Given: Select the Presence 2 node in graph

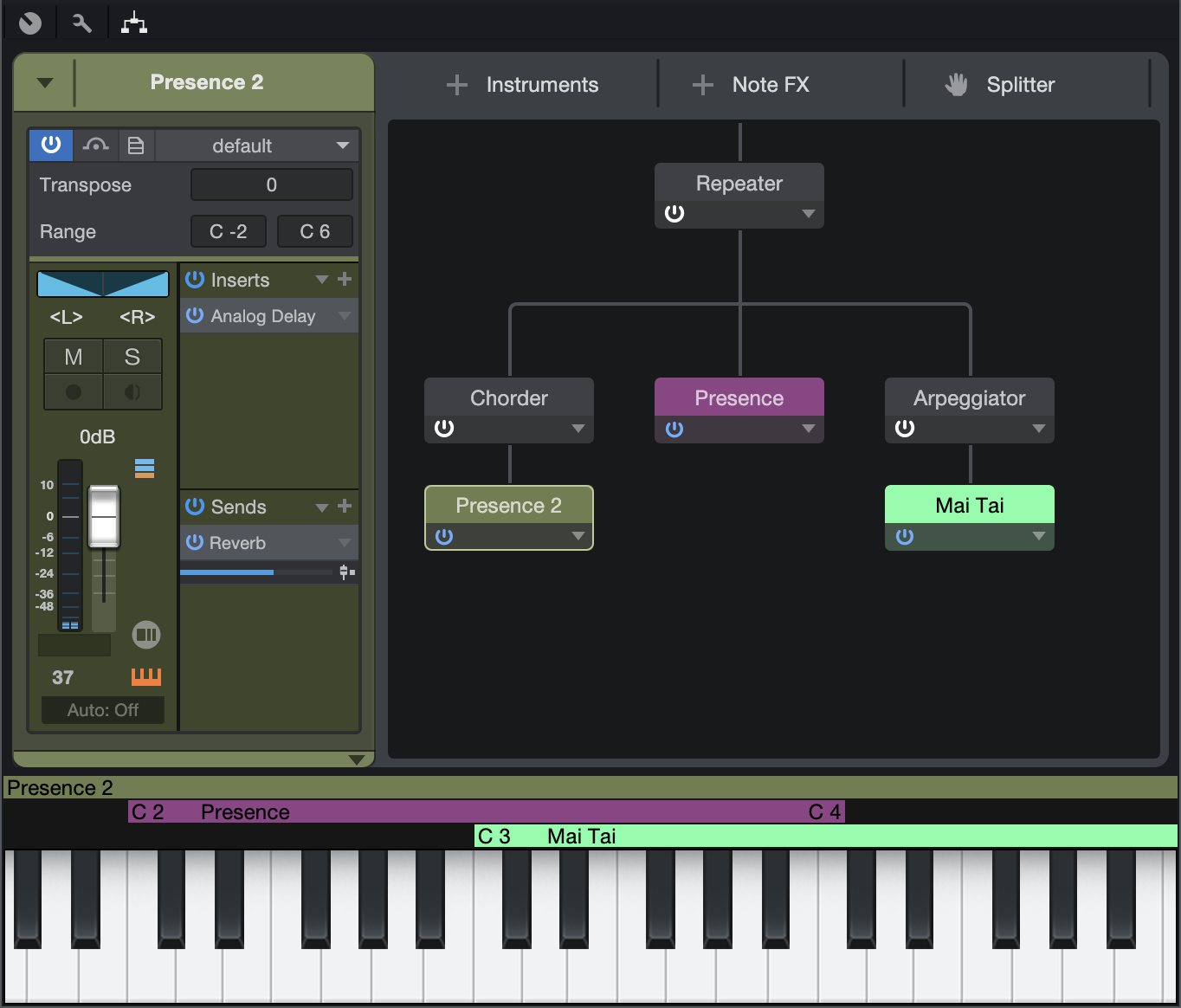Looking at the screenshot, I should click(x=509, y=506).
